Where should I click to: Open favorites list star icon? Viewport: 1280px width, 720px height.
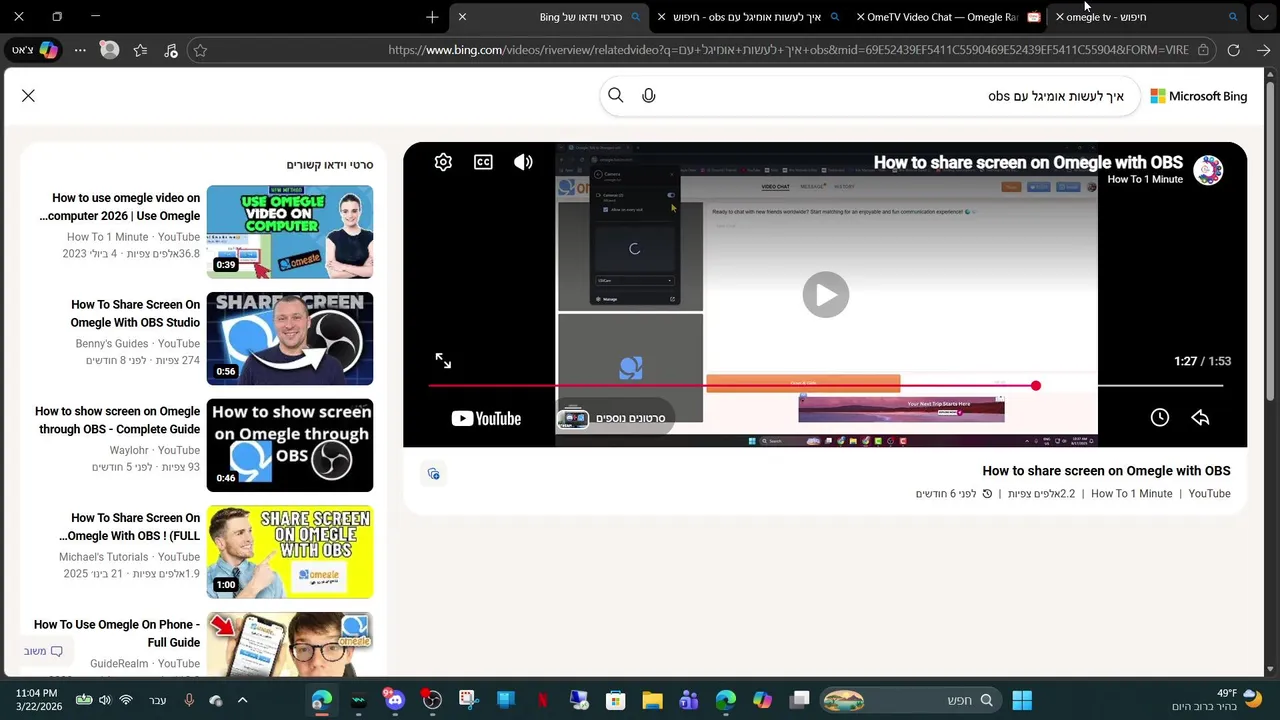tap(140, 50)
